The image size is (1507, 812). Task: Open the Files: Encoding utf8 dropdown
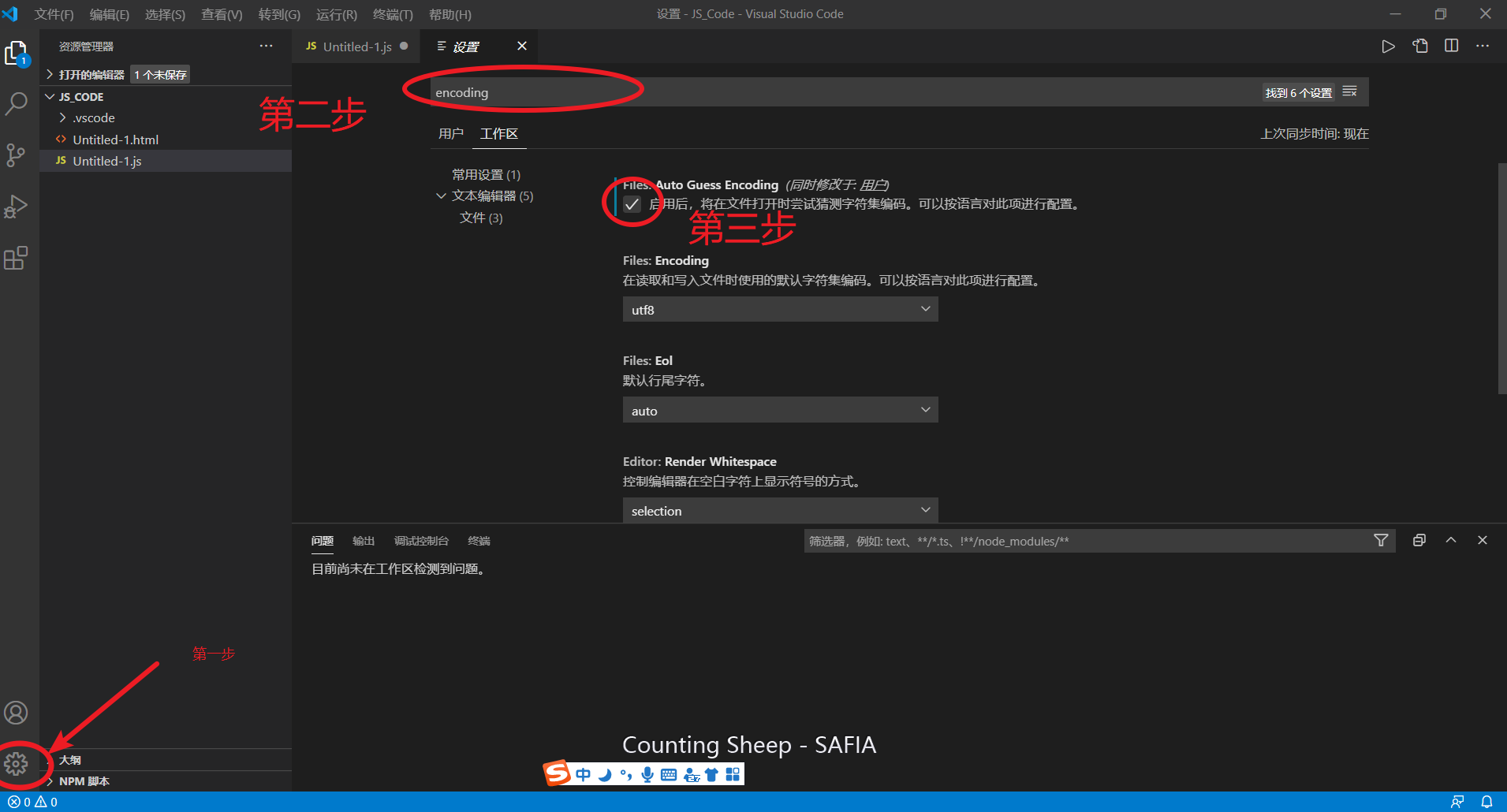point(779,309)
